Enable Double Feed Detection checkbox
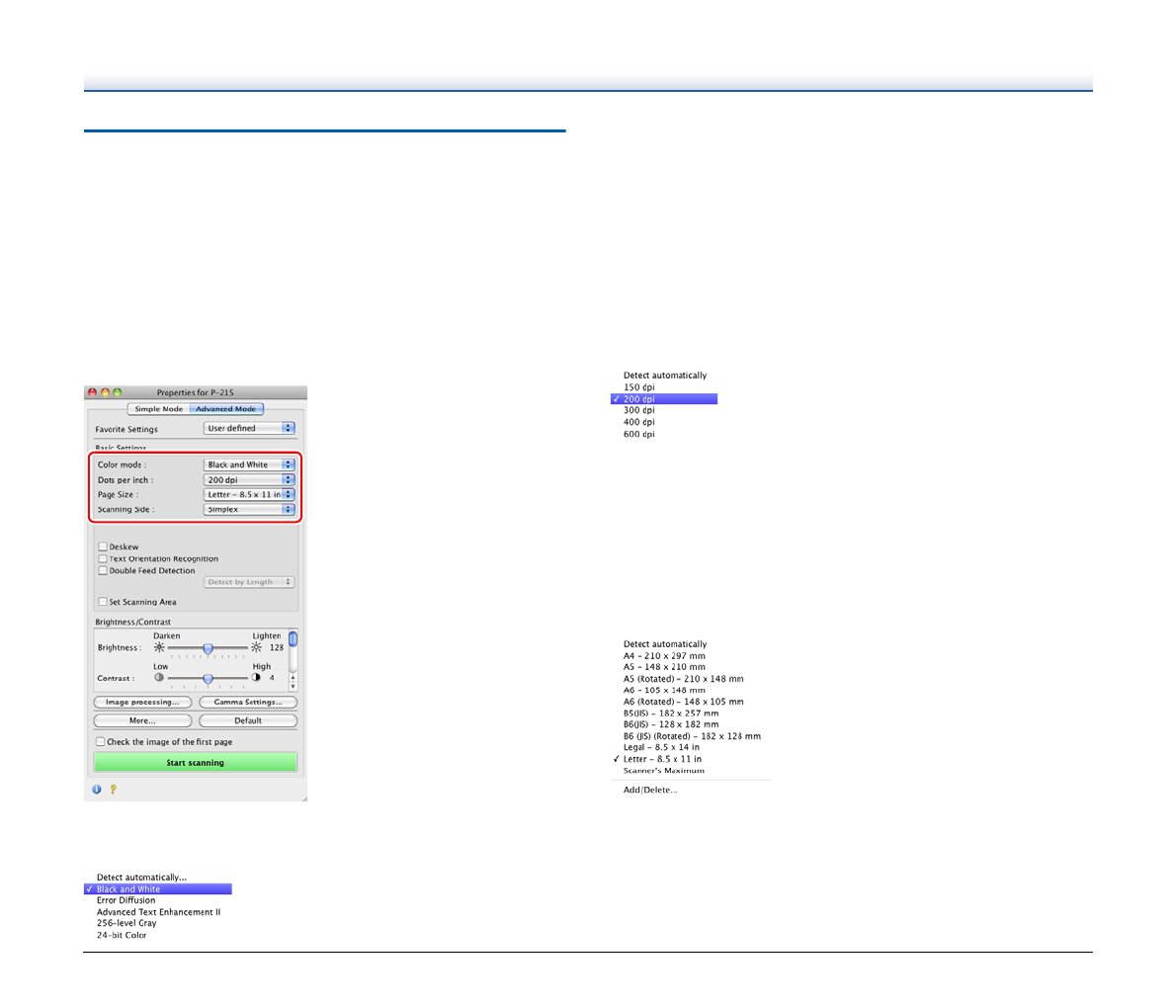 [103, 570]
